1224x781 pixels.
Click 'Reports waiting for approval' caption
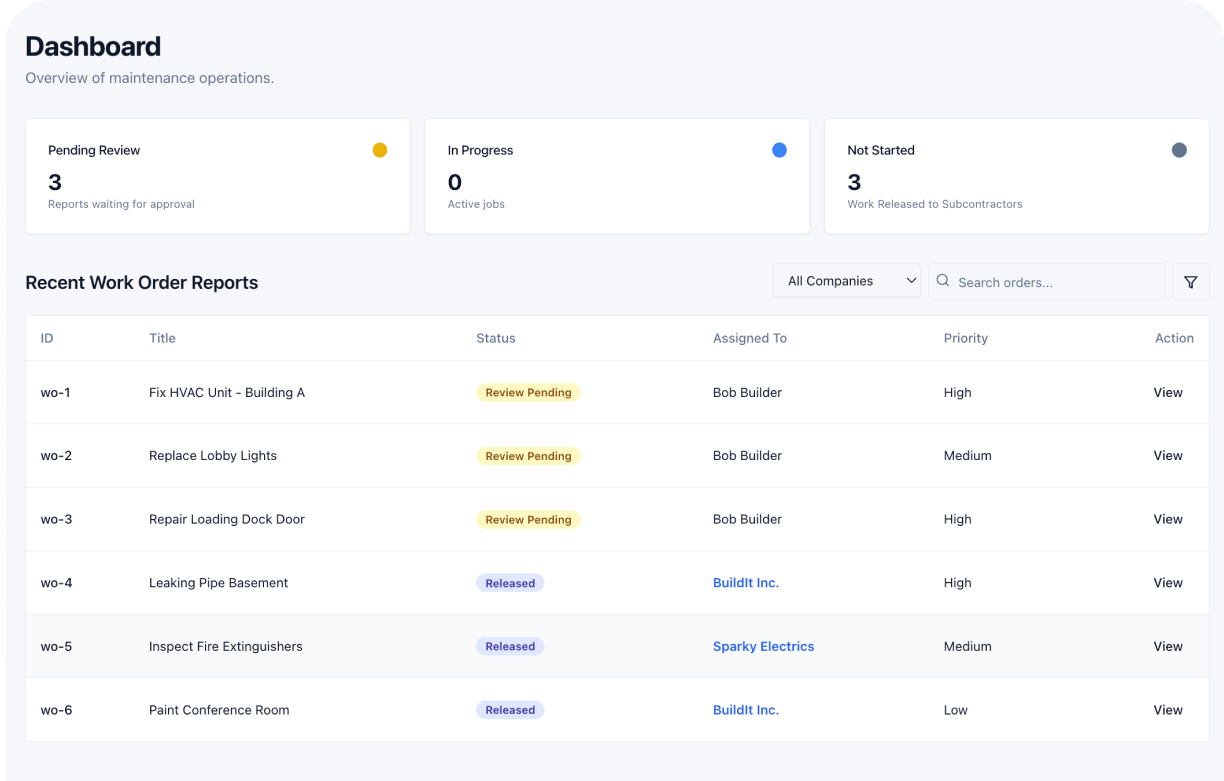(121, 204)
